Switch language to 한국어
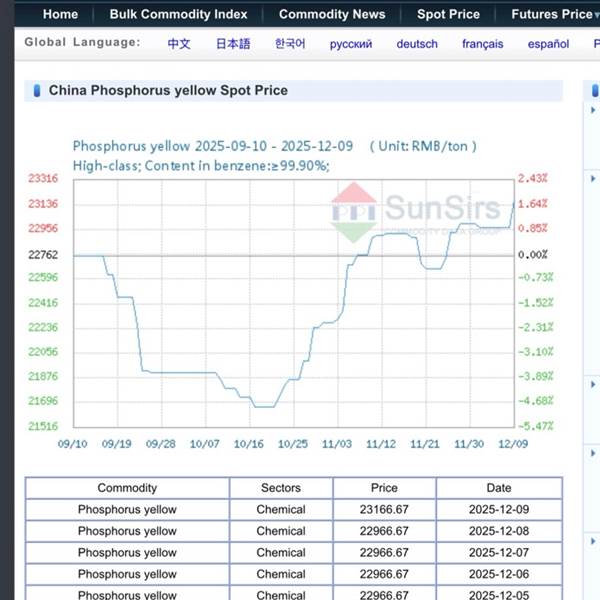Viewport: 600px width, 600px height. tap(290, 44)
